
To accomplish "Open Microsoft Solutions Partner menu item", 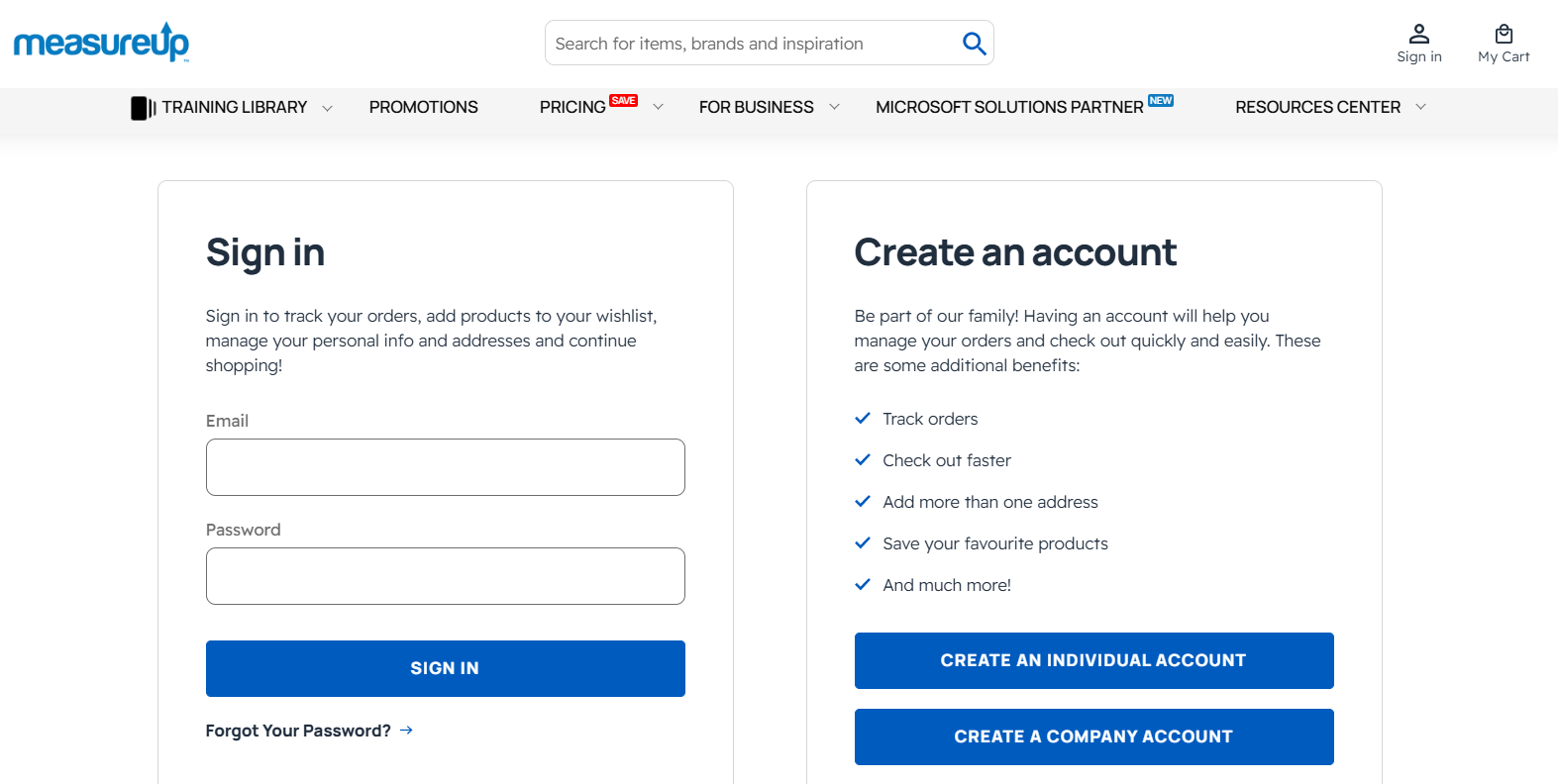I will [x=1009, y=107].
